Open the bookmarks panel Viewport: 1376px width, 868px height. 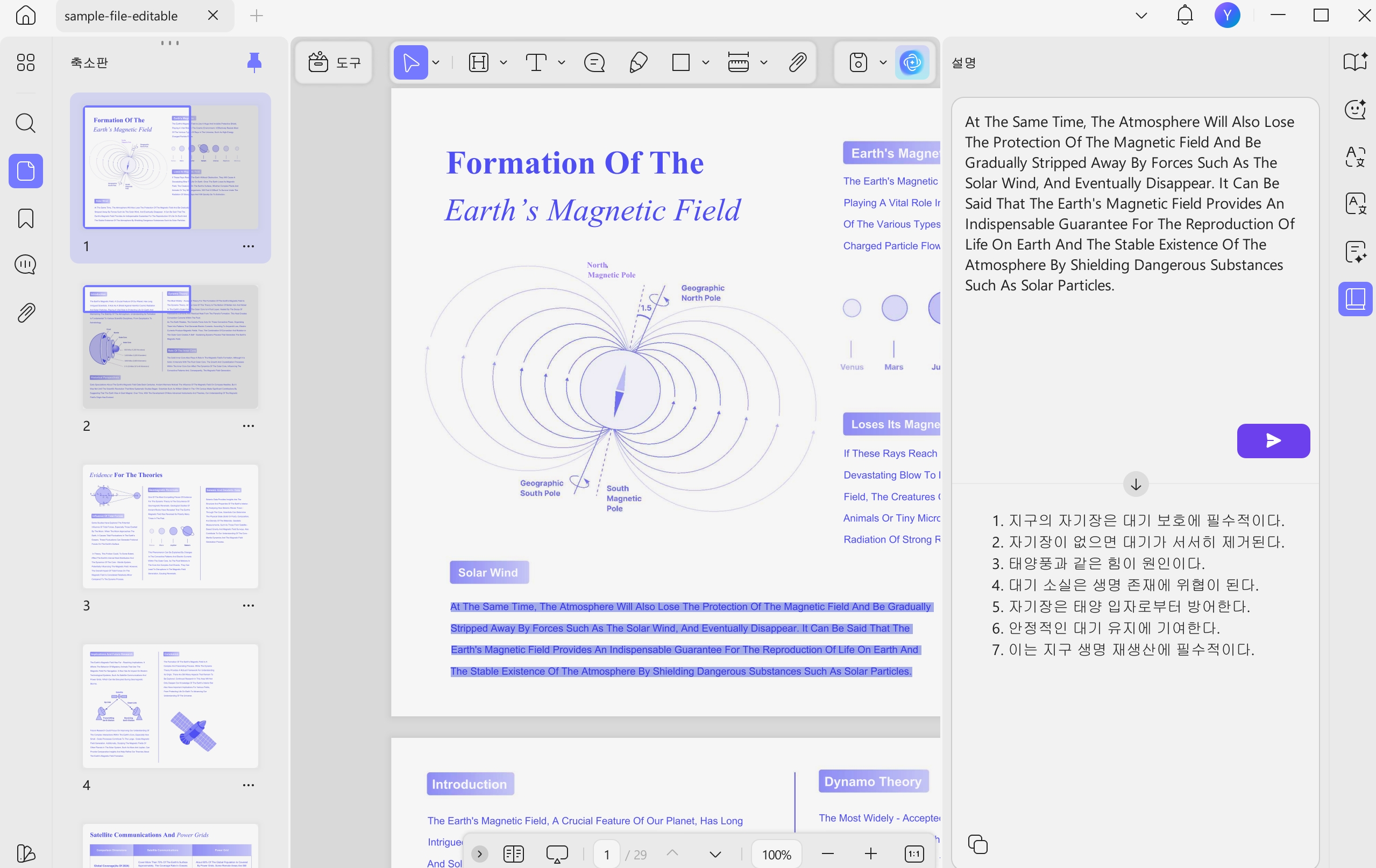click(26, 218)
